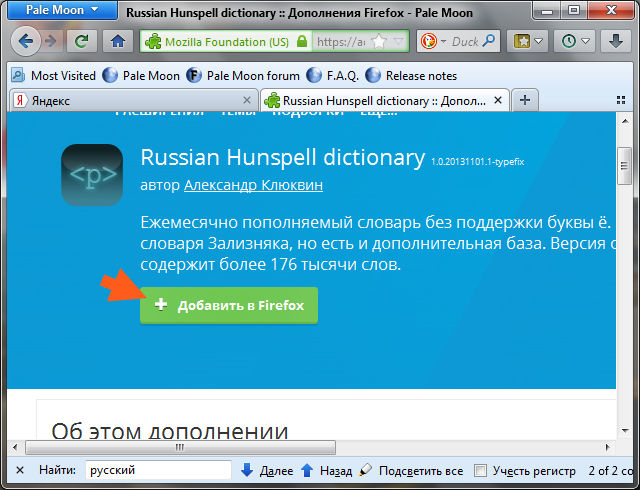Open the Pale Moon application menu
The image size is (640, 490).
(x=62, y=10)
